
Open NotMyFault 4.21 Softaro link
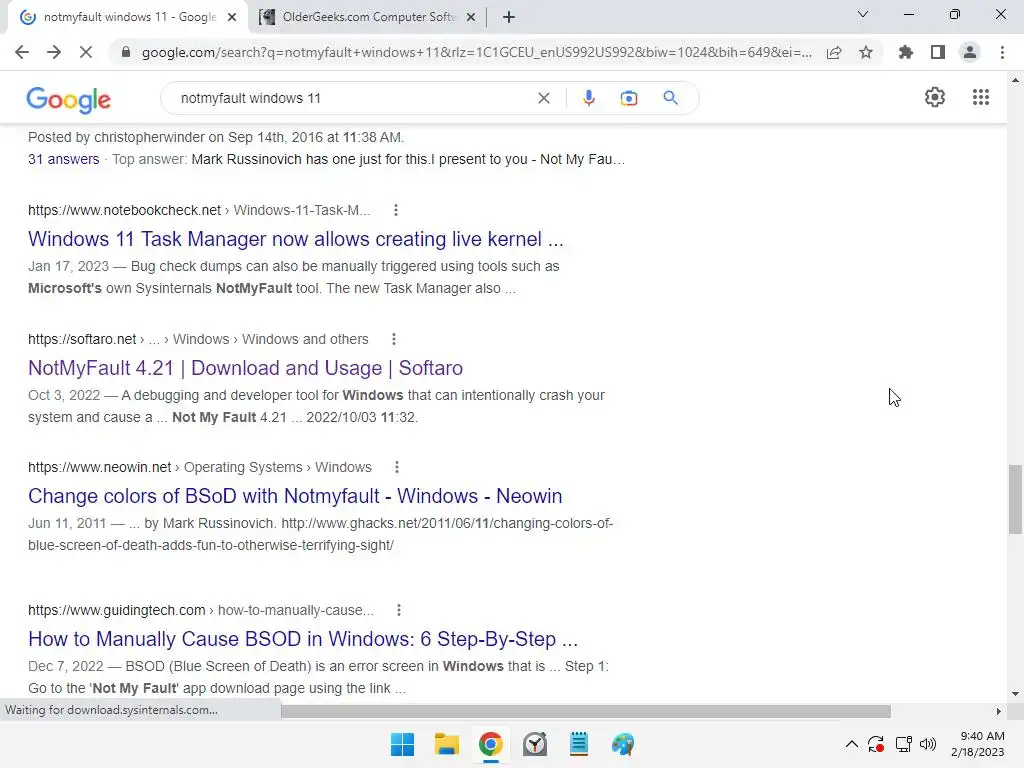tap(246, 368)
